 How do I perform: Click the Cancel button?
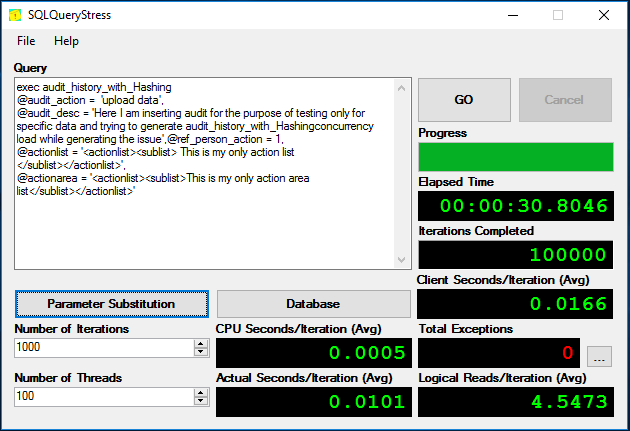[x=565, y=100]
